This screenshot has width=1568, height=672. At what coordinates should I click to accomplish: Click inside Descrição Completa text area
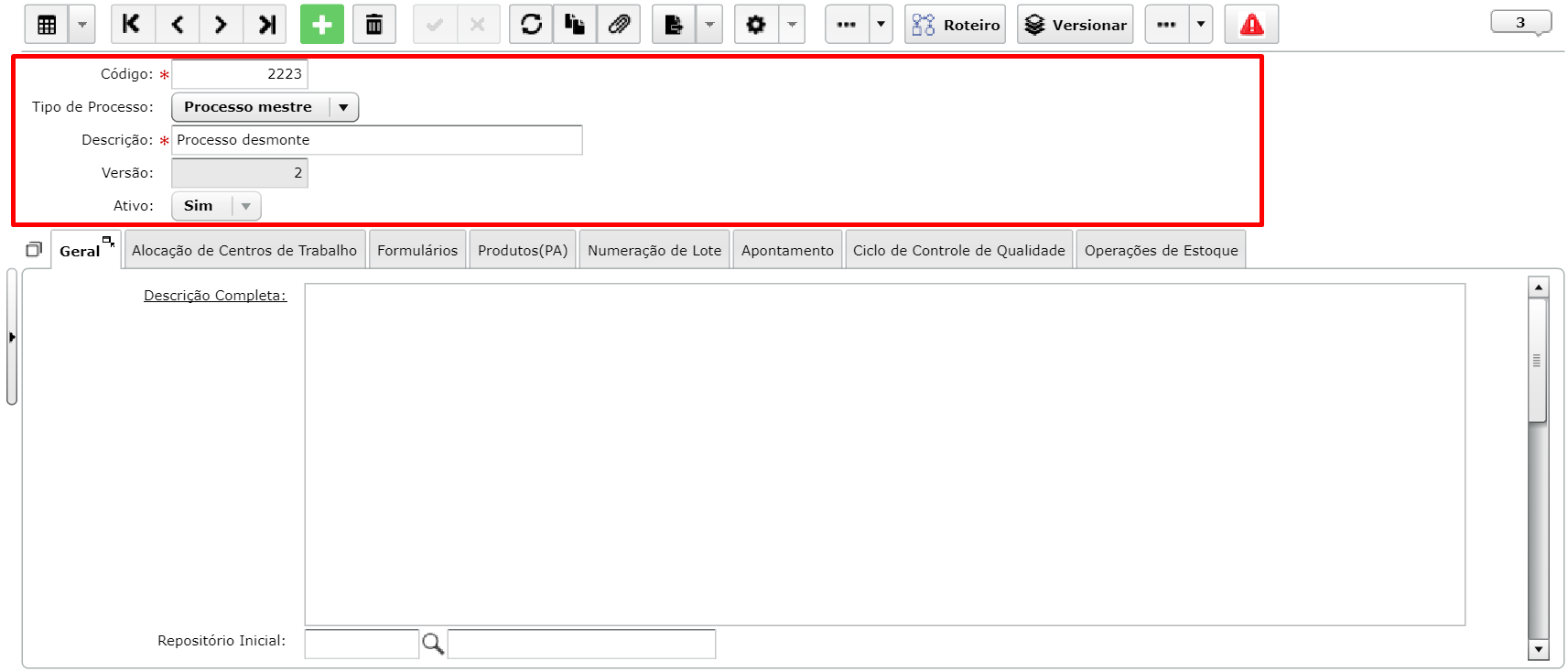click(x=885, y=455)
